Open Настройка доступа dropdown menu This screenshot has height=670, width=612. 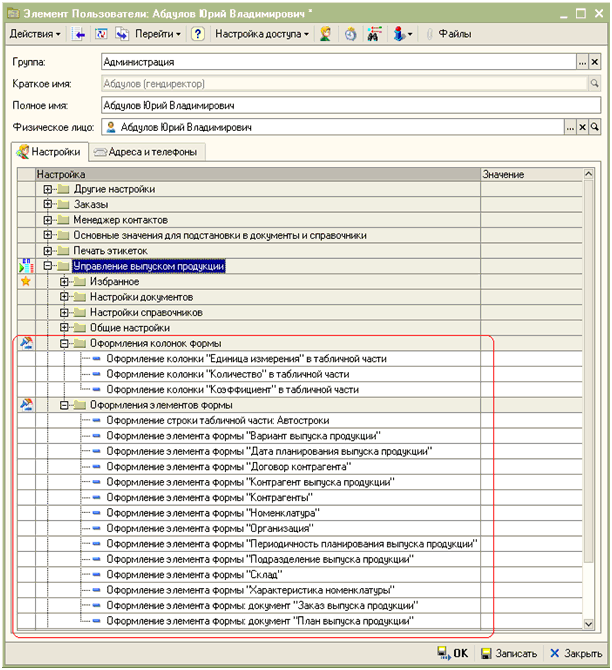tap(262, 34)
